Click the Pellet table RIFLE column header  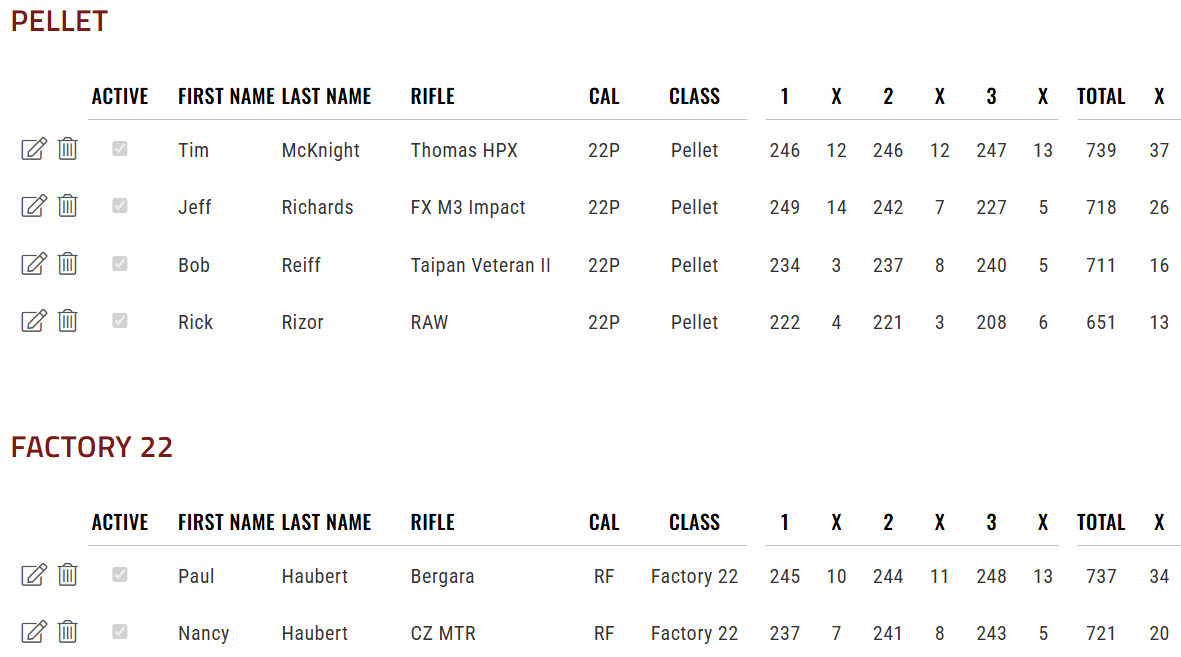(x=432, y=96)
